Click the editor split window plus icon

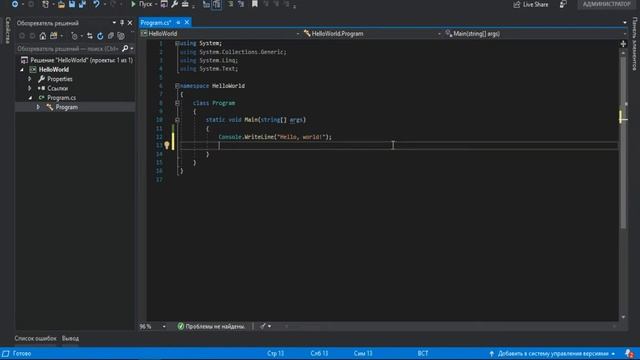(623, 44)
